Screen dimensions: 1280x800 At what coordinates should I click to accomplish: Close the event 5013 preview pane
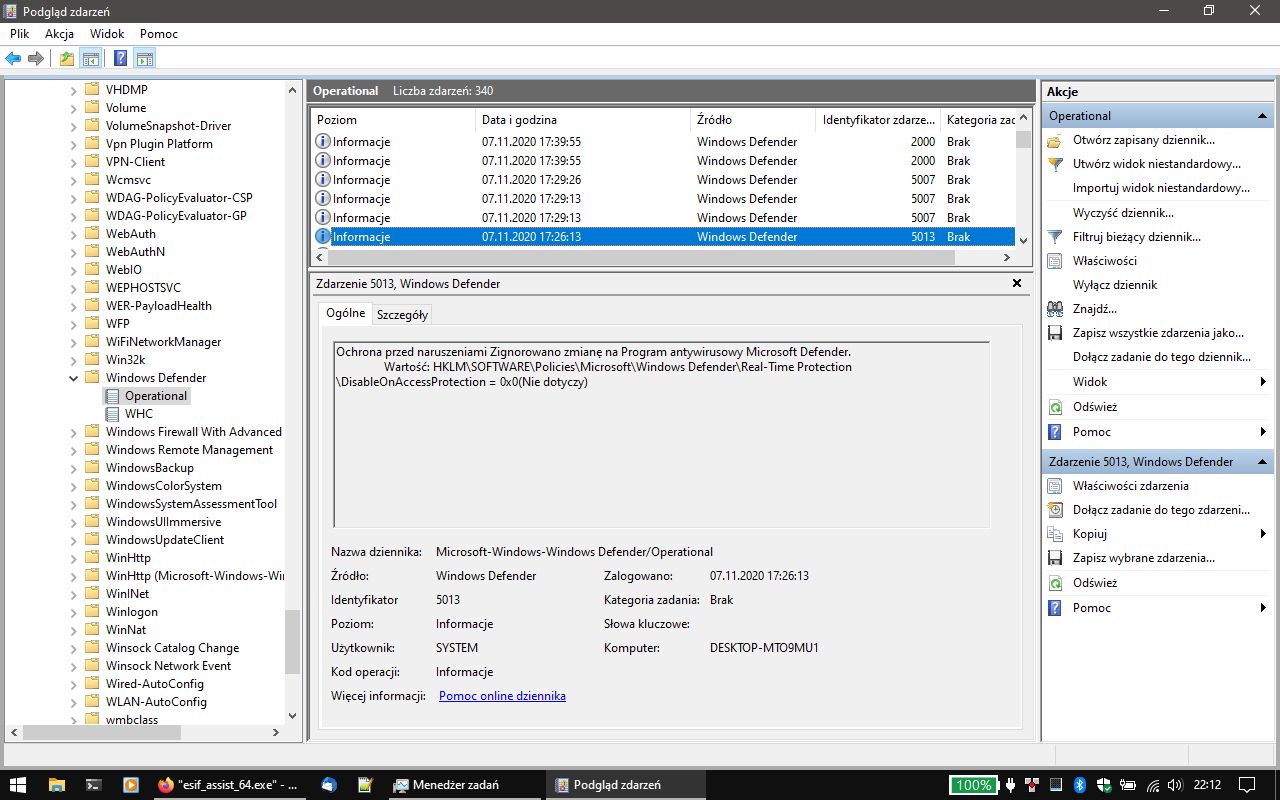(x=1017, y=284)
